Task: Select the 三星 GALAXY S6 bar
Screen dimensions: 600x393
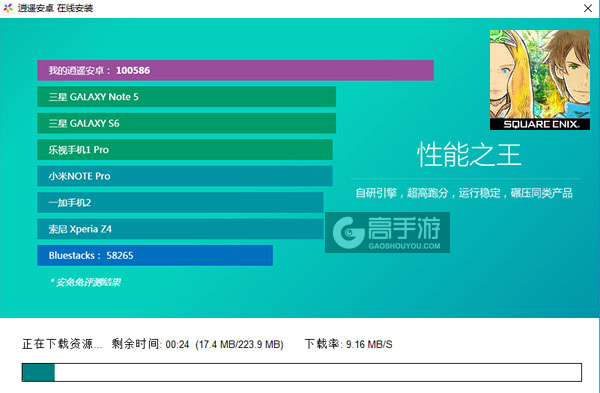Action: 186,123
